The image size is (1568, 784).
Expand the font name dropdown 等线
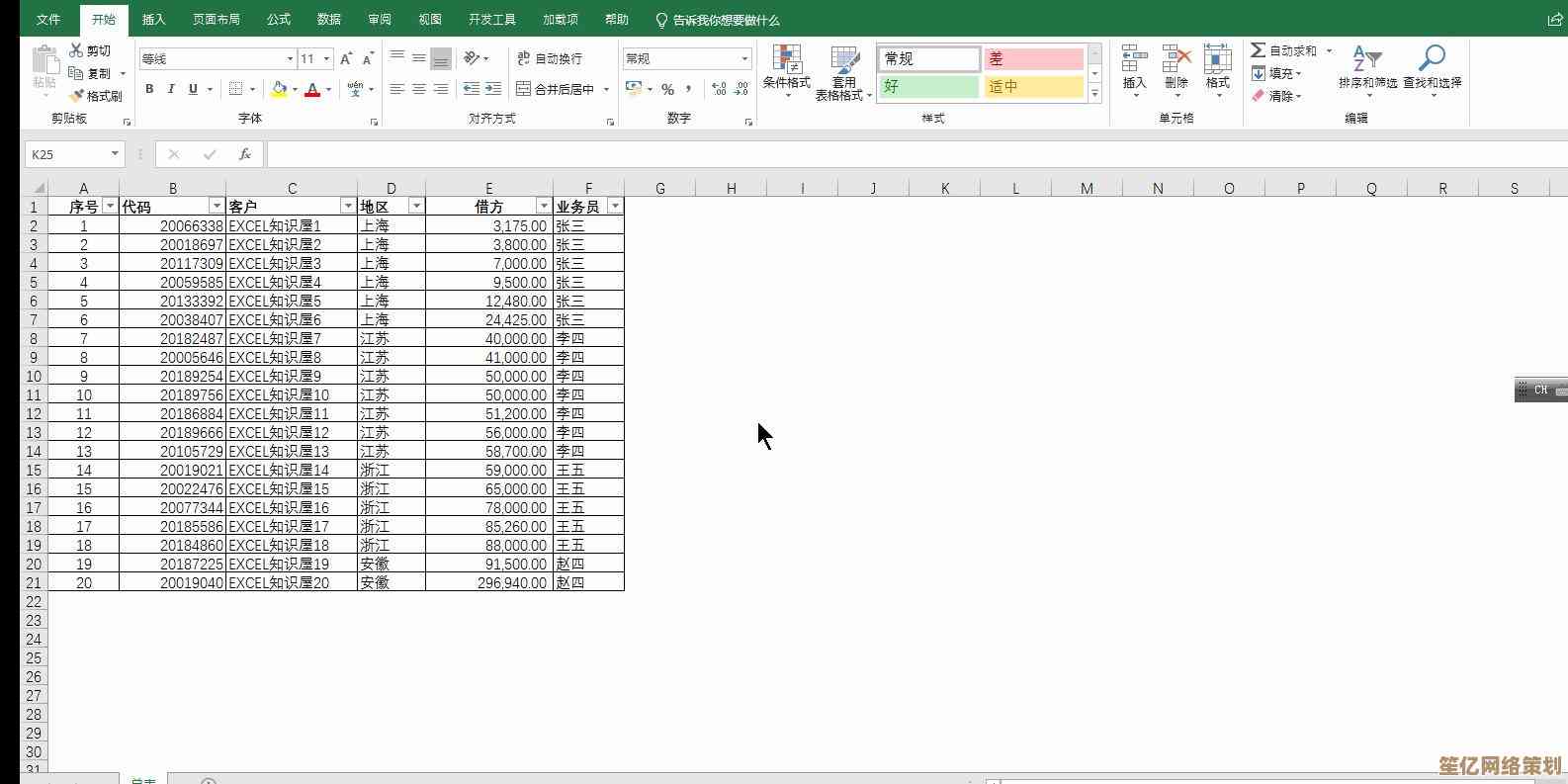tap(290, 59)
